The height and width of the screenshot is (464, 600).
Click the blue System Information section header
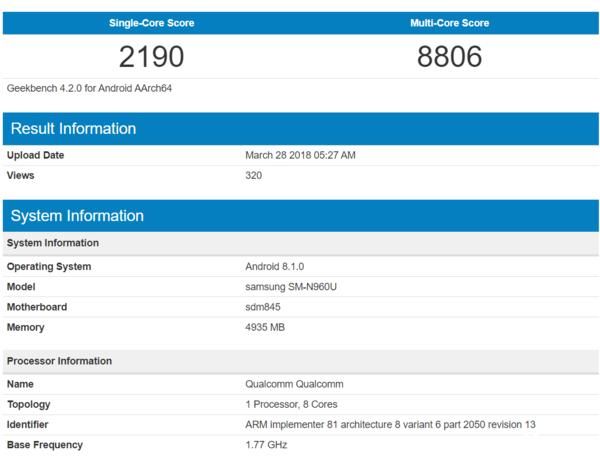click(76, 216)
